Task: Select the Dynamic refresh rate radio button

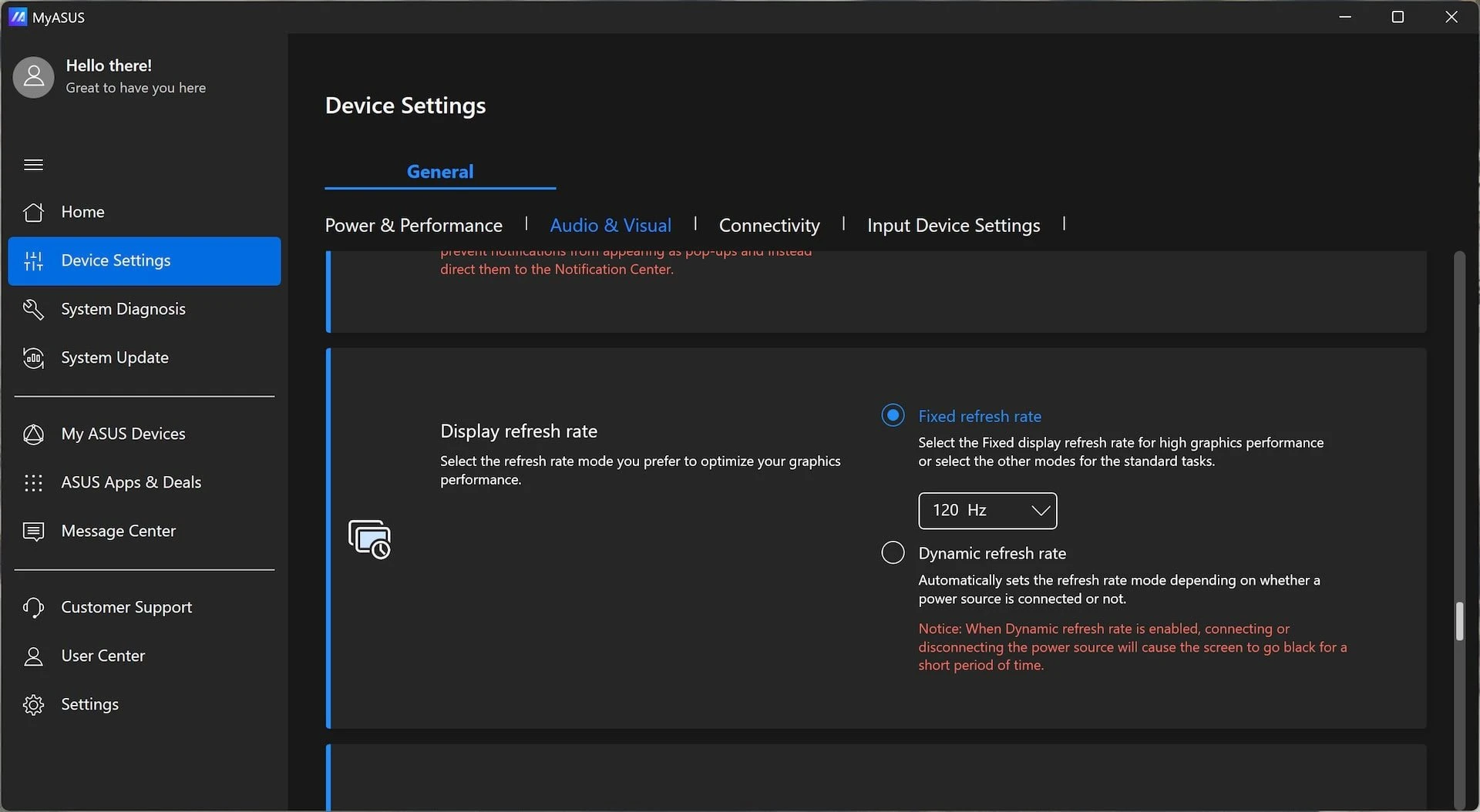Action: pyautogui.click(x=893, y=553)
